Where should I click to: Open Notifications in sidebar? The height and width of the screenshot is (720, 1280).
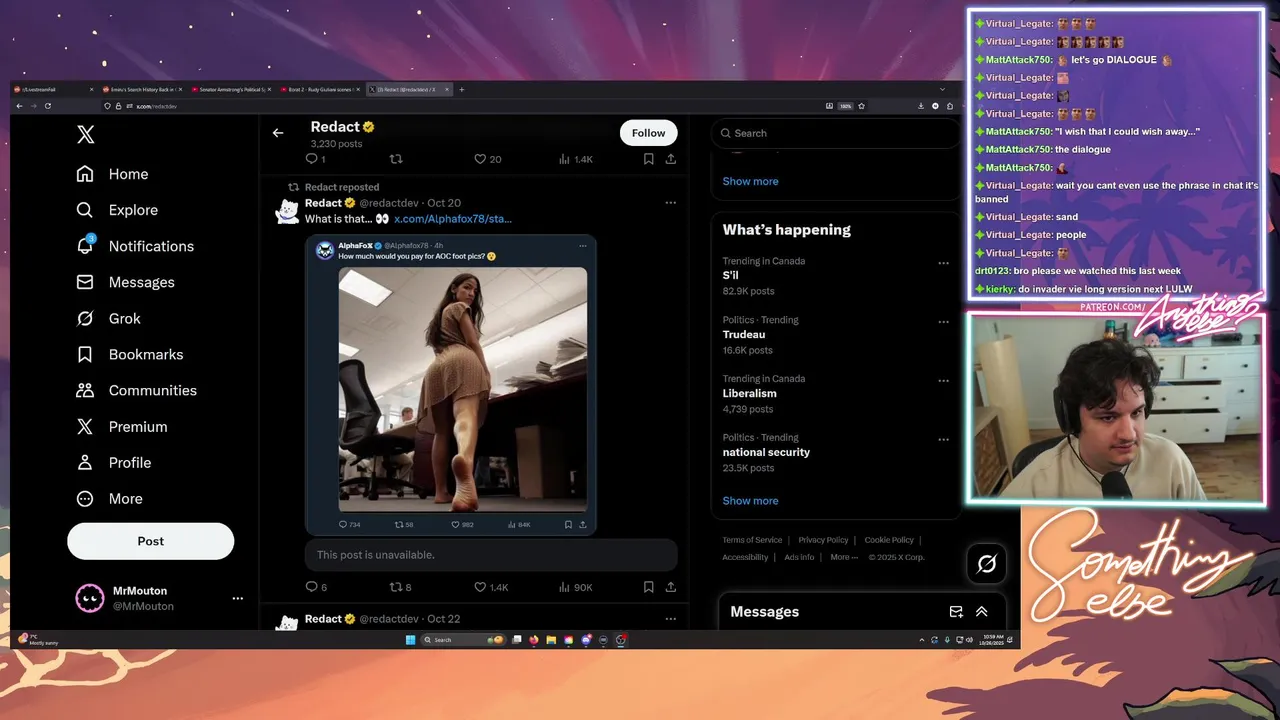(136, 246)
